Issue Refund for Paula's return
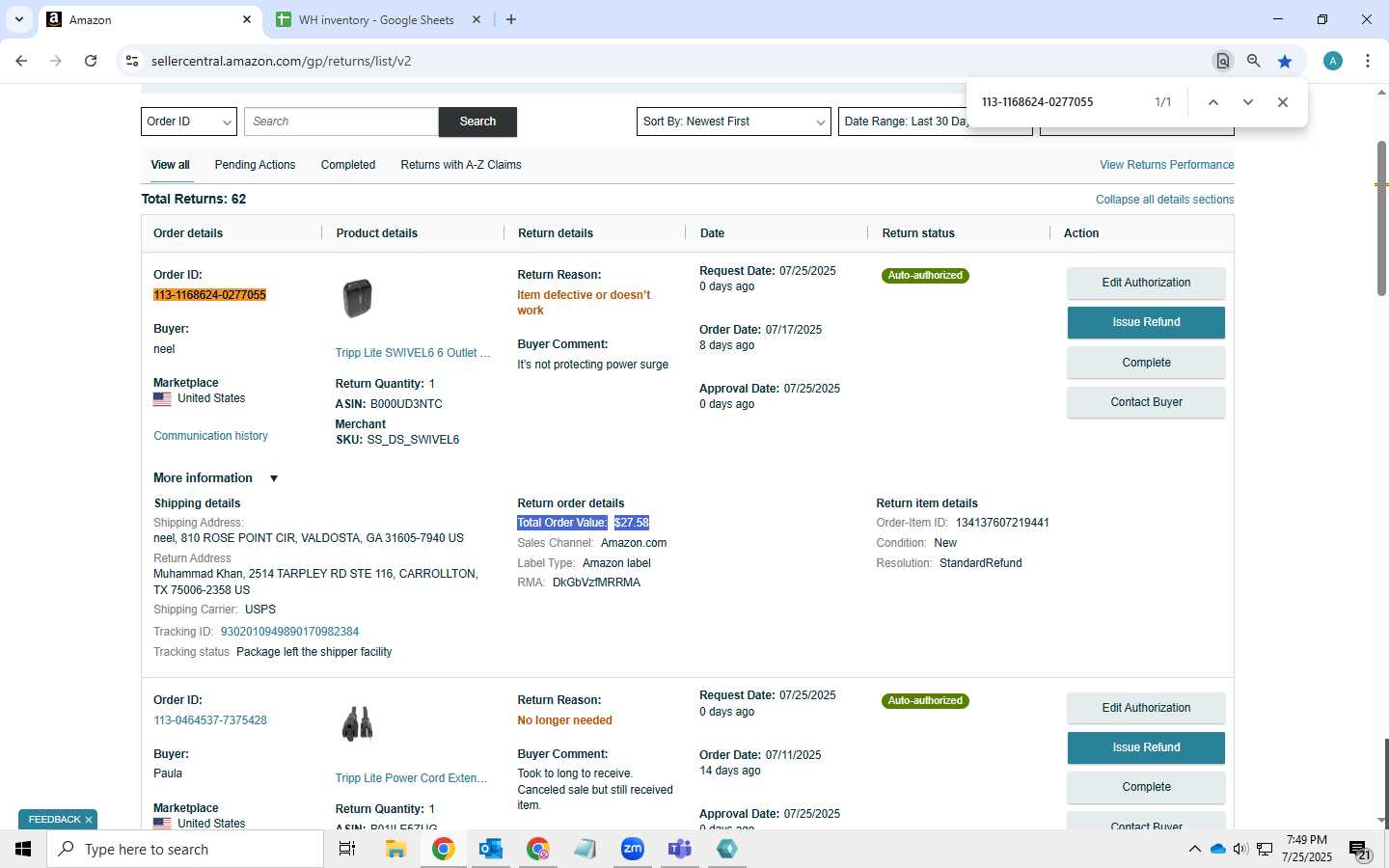Screen dimensions: 1389x868 click(1146, 747)
